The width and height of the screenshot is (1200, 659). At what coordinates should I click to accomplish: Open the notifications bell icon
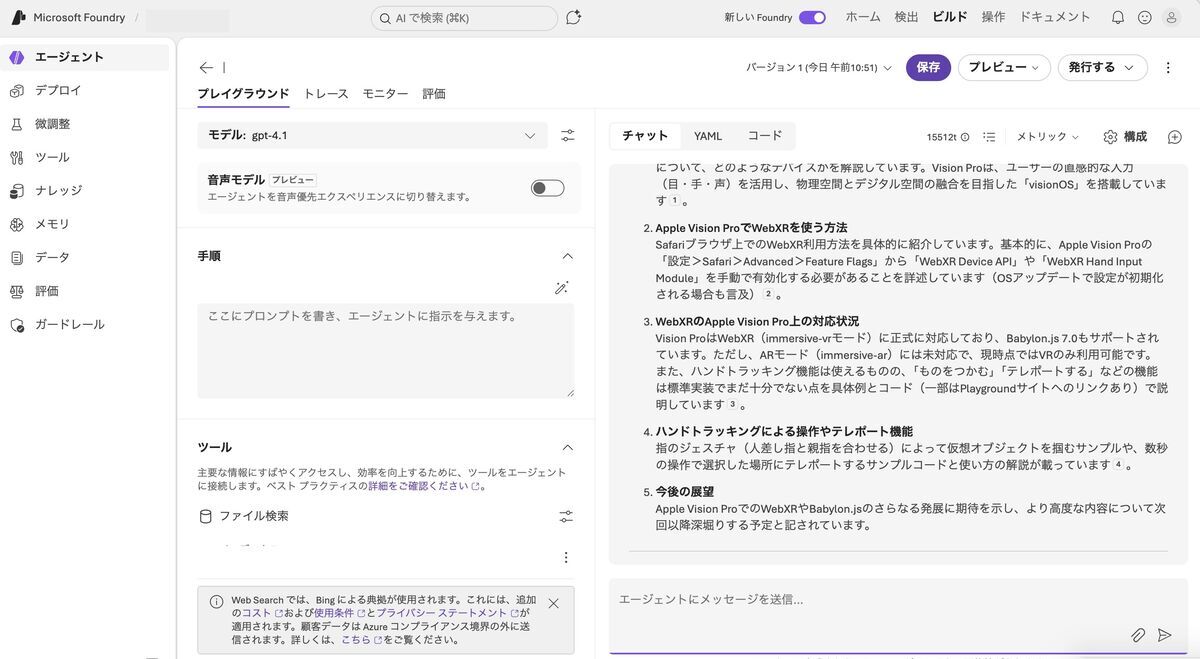(1118, 17)
